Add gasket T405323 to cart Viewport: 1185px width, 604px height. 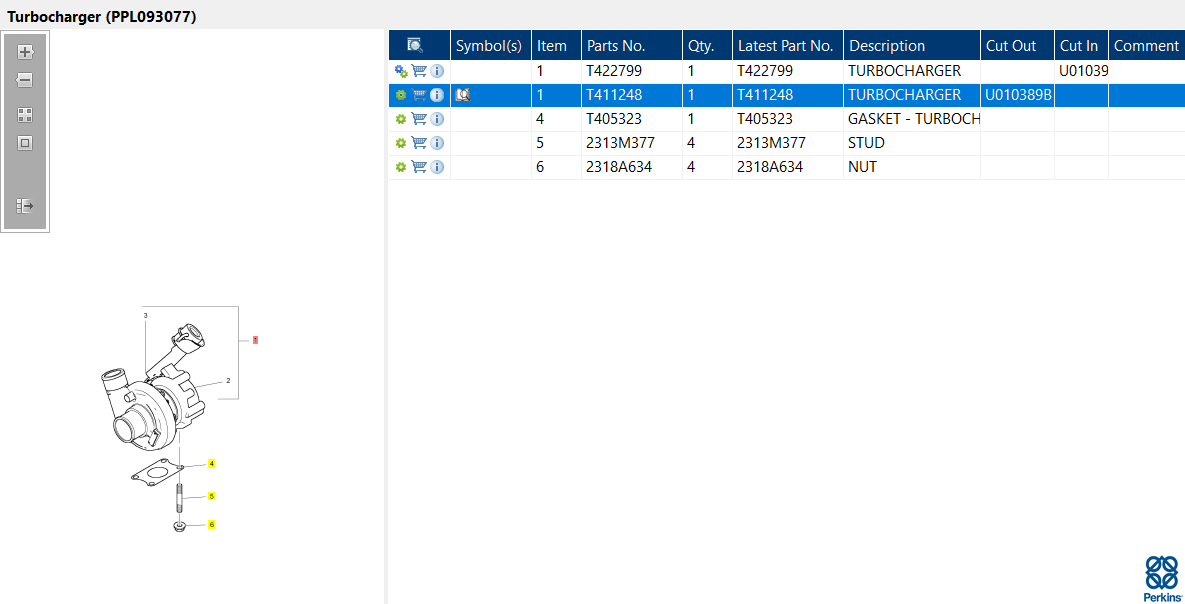click(419, 119)
